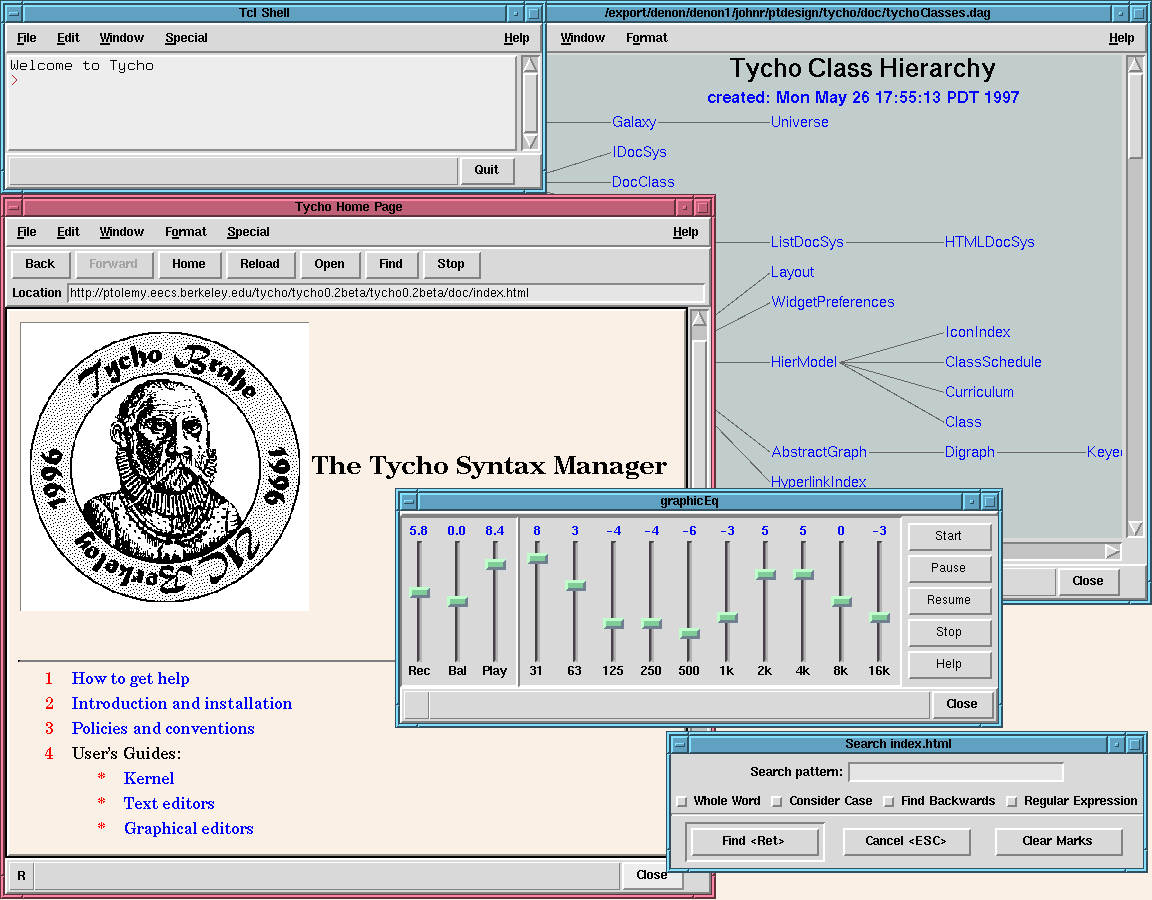Click the Tycho Brahe logo image
This screenshot has width=1152, height=900.
pyautogui.click(x=165, y=466)
